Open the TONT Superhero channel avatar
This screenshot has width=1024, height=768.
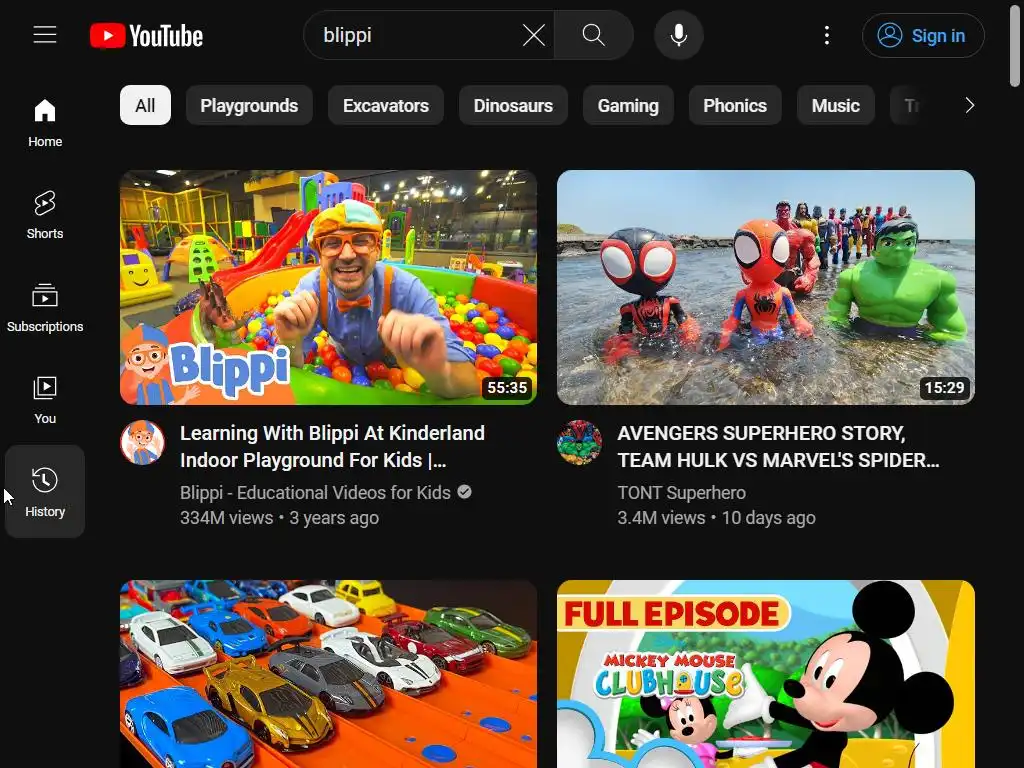coord(579,442)
